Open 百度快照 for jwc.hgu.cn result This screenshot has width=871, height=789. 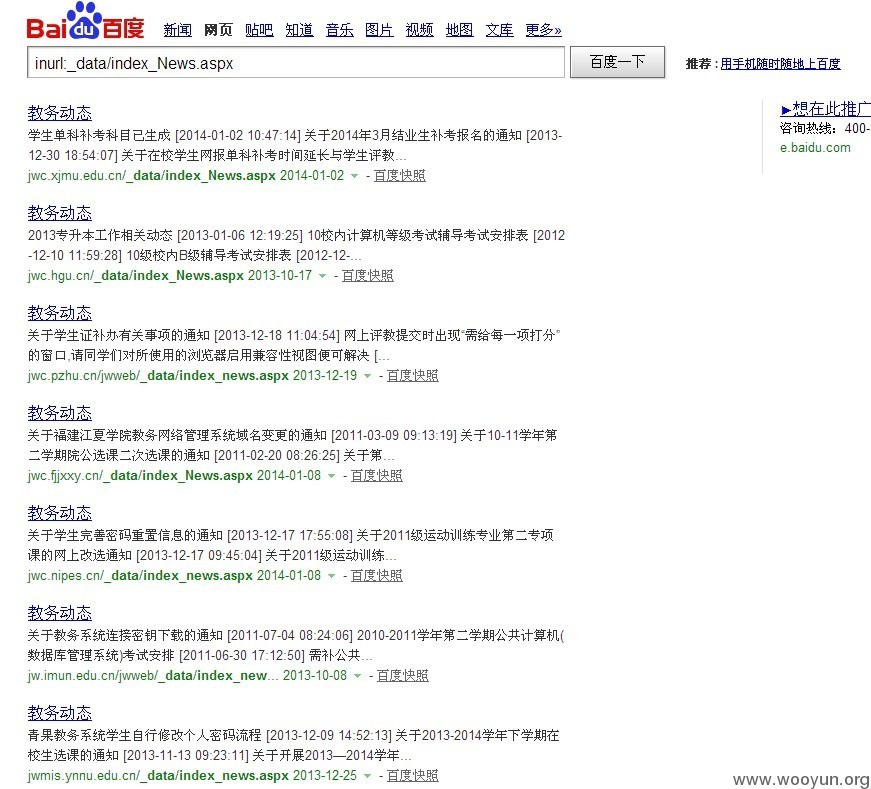pyautogui.click(x=367, y=276)
